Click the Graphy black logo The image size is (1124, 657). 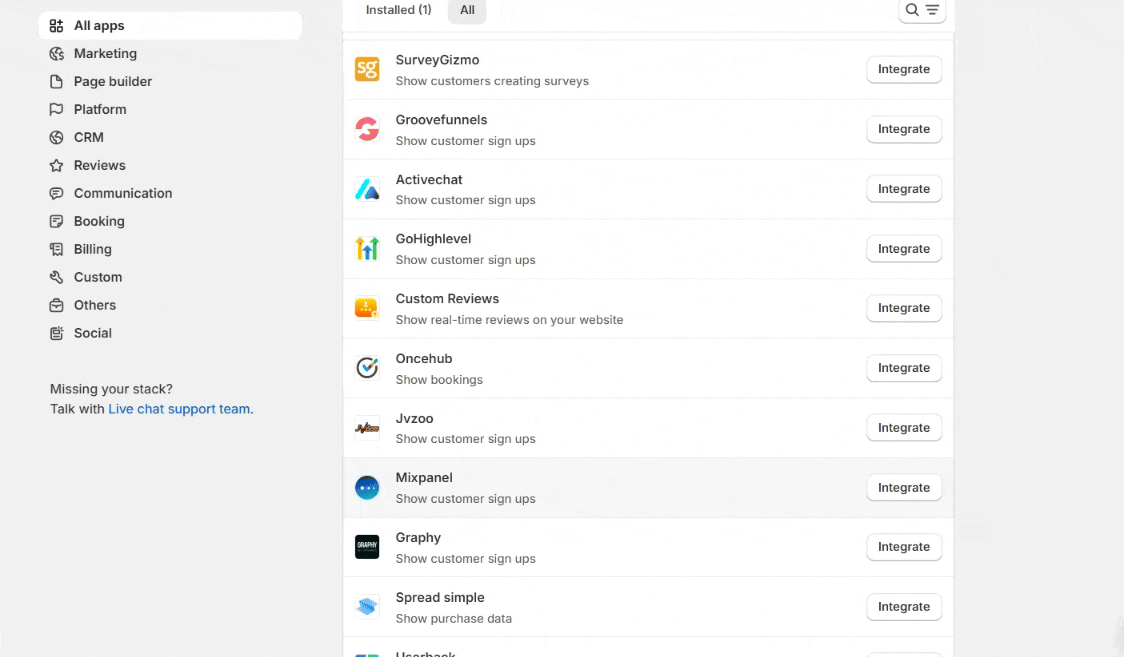pyautogui.click(x=367, y=547)
